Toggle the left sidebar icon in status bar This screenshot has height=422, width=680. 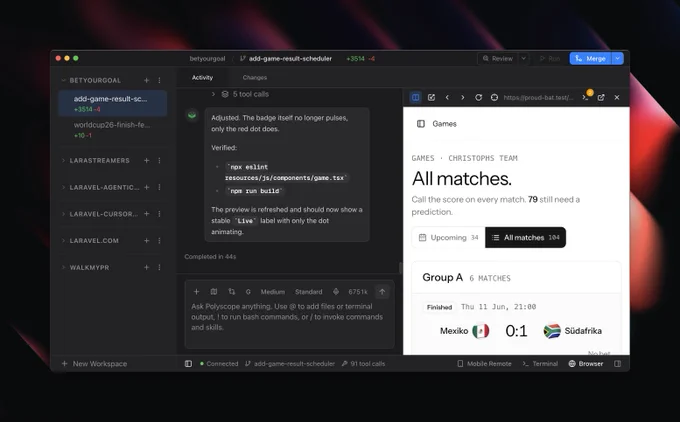coord(188,364)
